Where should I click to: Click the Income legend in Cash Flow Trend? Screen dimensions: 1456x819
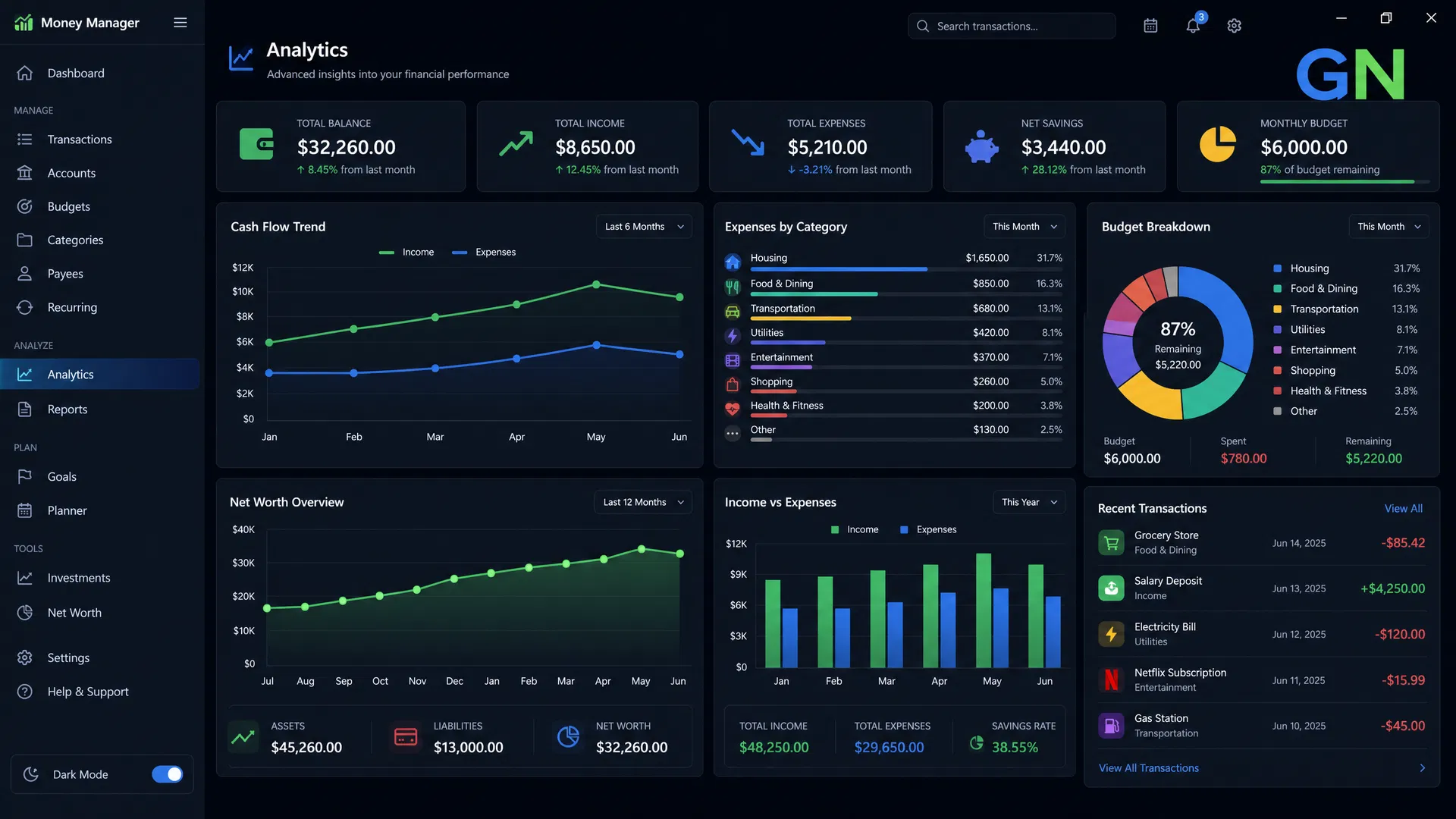[406, 253]
